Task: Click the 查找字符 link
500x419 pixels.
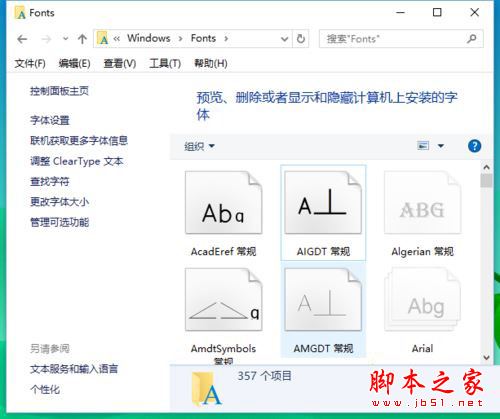Action: click(x=50, y=182)
